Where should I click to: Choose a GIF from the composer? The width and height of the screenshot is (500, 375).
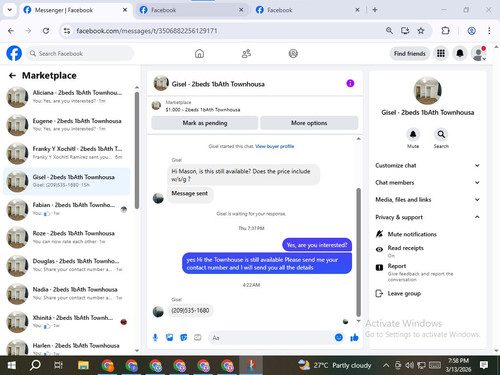[198, 338]
